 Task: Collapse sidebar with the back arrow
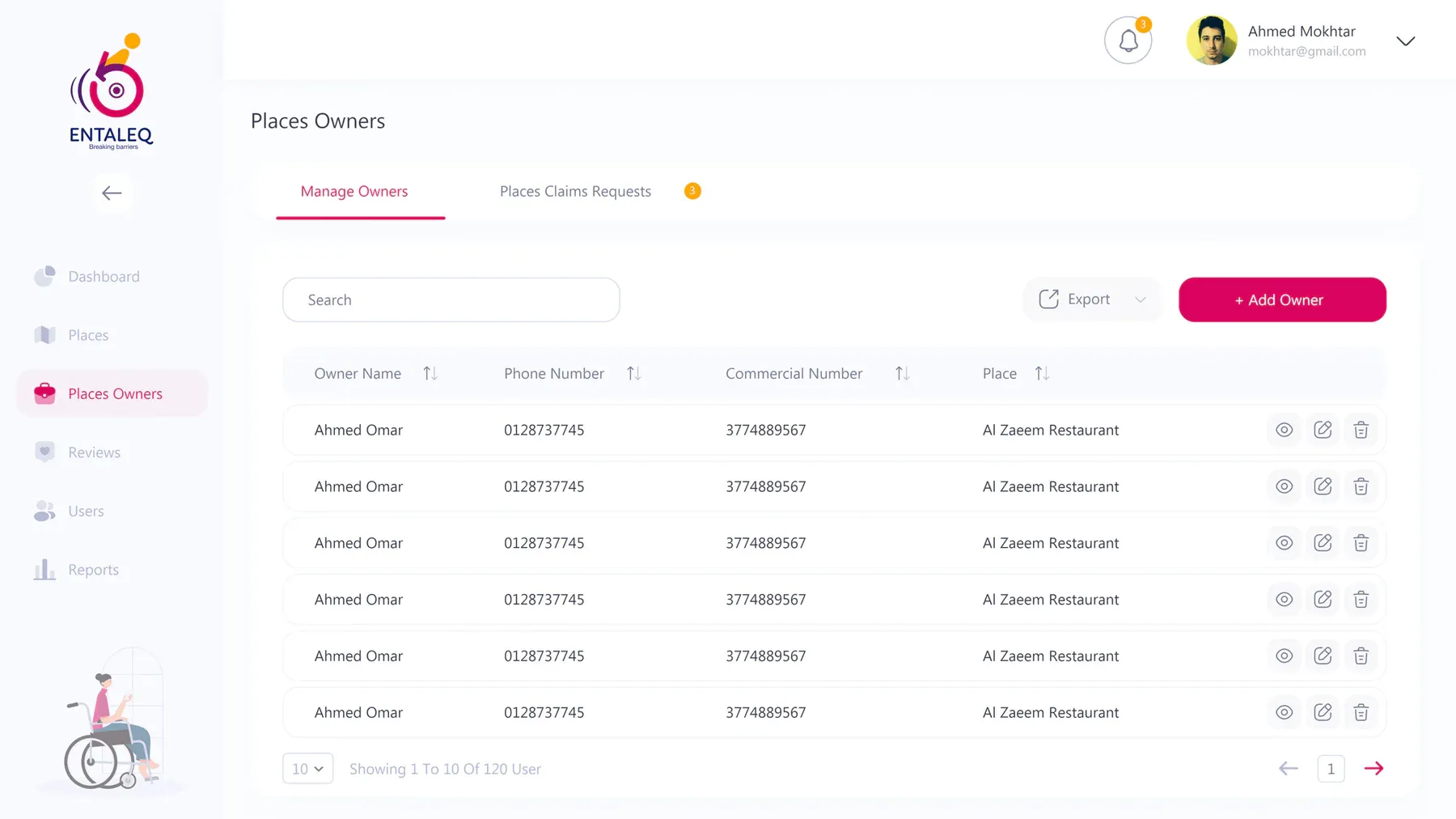coord(112,193)
